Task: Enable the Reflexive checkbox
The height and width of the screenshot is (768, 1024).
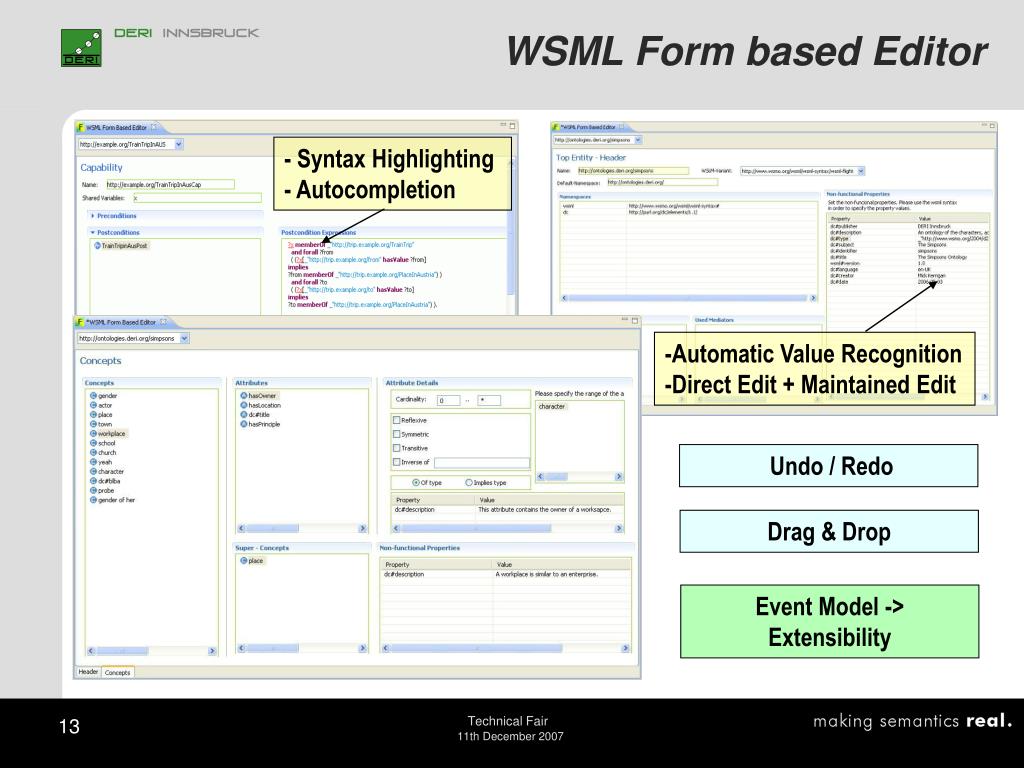Action: (x=396, y=421)
